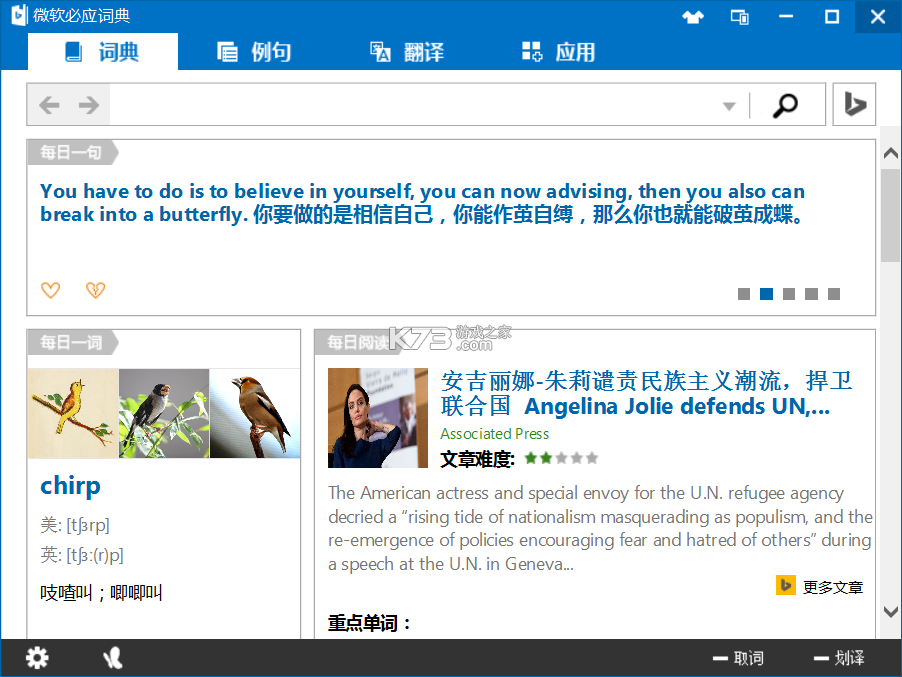Click the 每日一词 section label

[x=71, y=343]
